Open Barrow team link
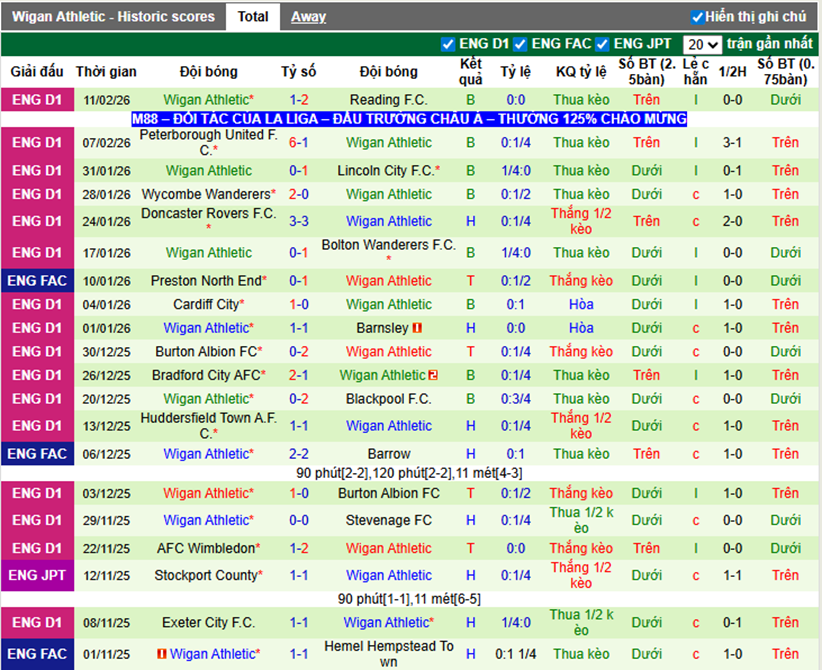Screen dimensions: 822x670 click(x=388, y=454)
